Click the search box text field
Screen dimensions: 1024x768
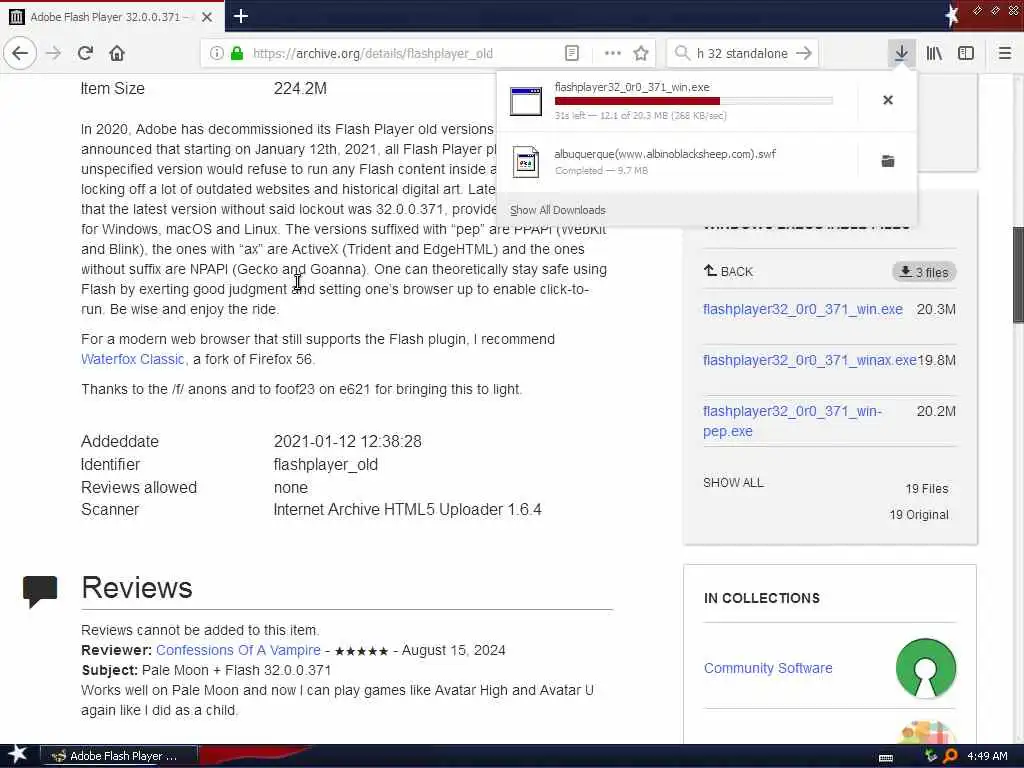coord(742,54)
